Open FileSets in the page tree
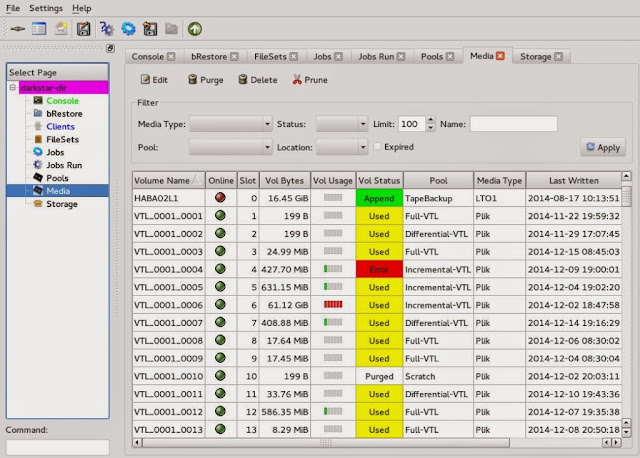 click(x=62, y=139)
